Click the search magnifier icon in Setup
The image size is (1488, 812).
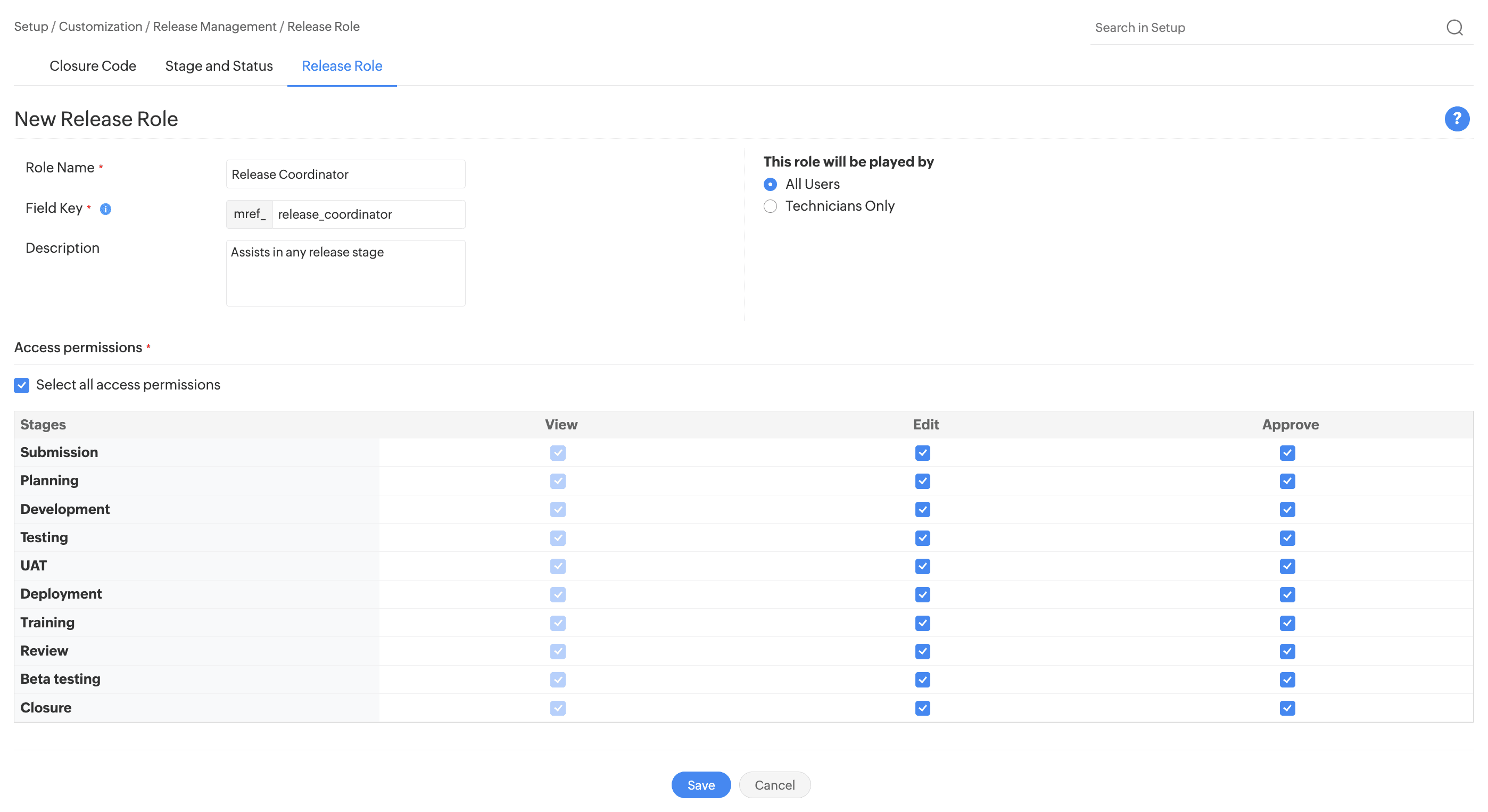1454,27
